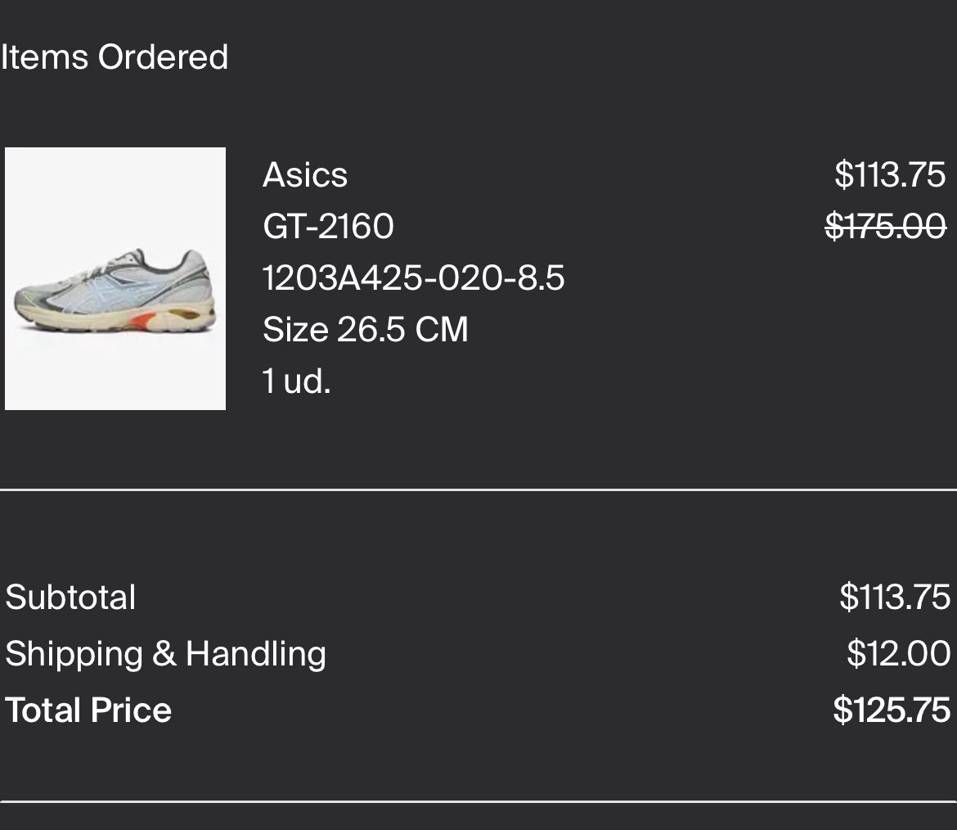The width and height of the screenshot is (957, 830).
Task: Click the crossed-out original price $175.00
Action: pyautogui.click(x=886, y=226)
